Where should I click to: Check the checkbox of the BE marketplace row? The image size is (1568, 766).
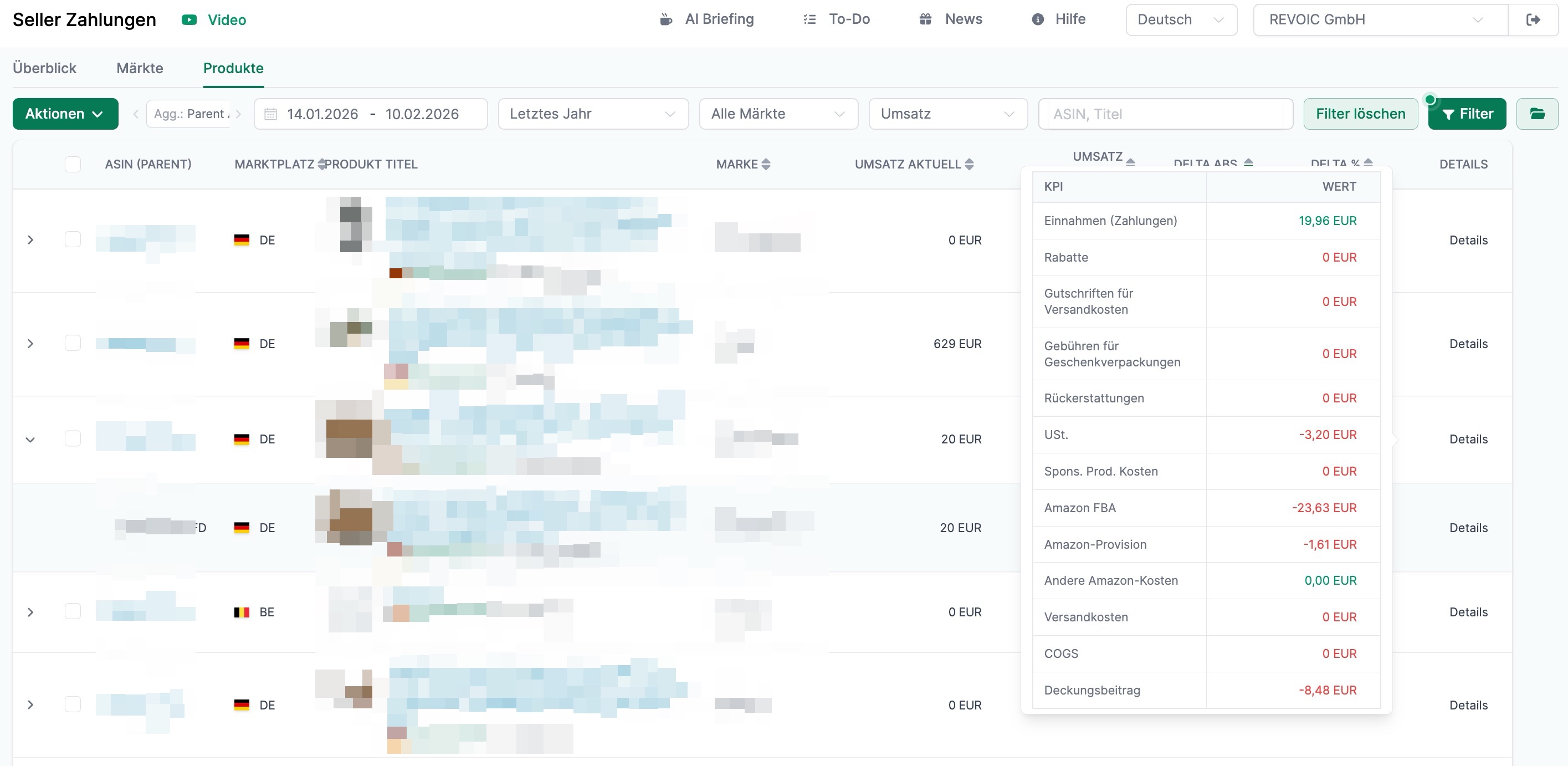pos(73,611)
